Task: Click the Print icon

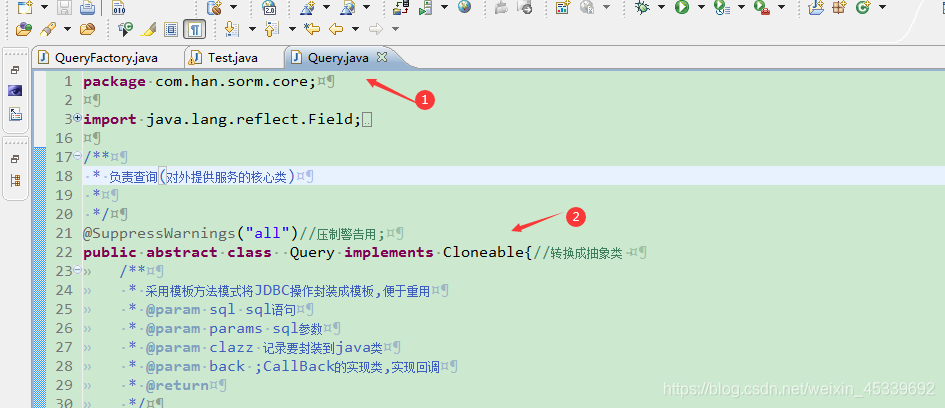Action: coord(87,7)
